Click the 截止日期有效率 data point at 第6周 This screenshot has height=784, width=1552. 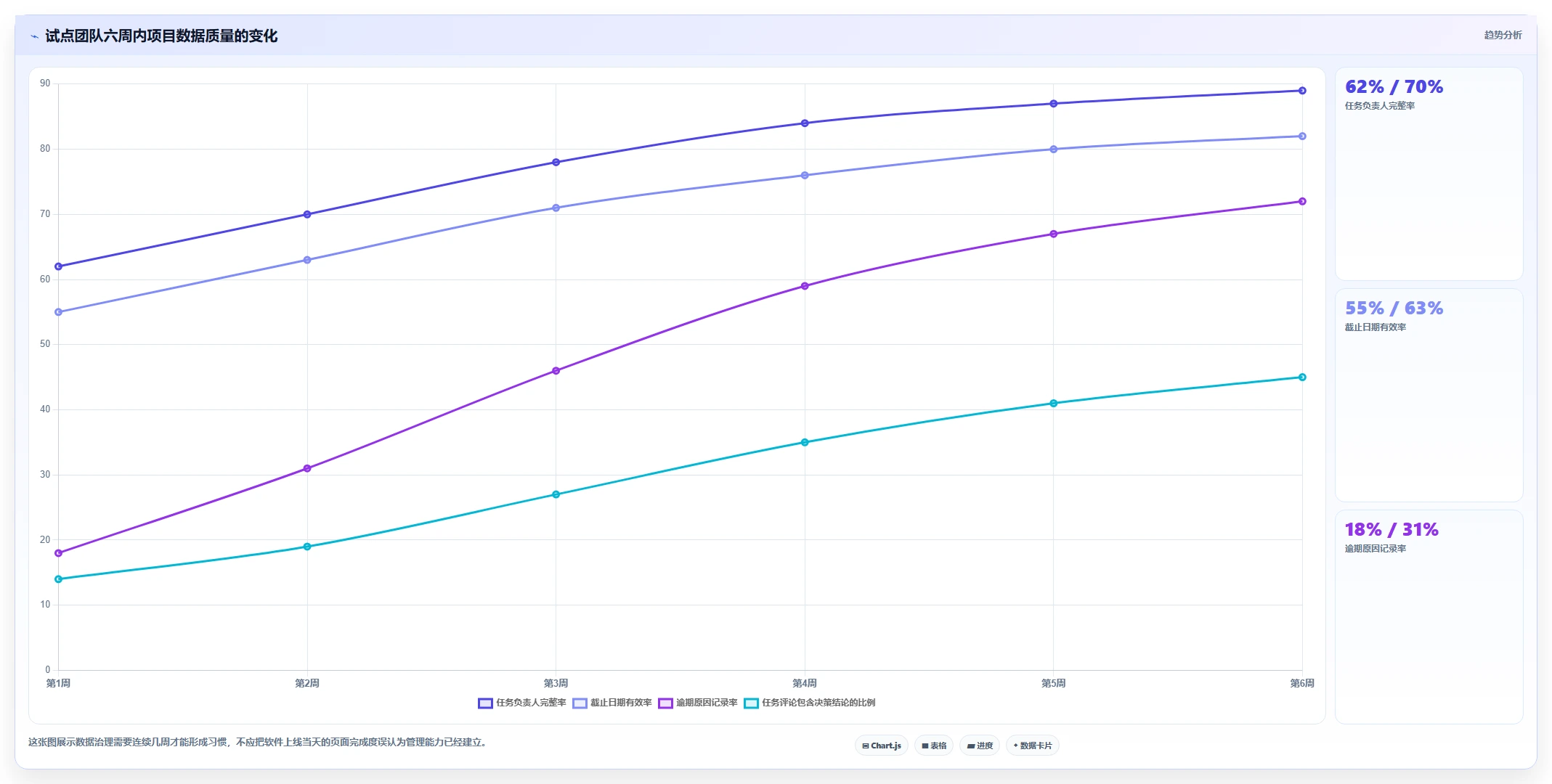coord(1302,136)
